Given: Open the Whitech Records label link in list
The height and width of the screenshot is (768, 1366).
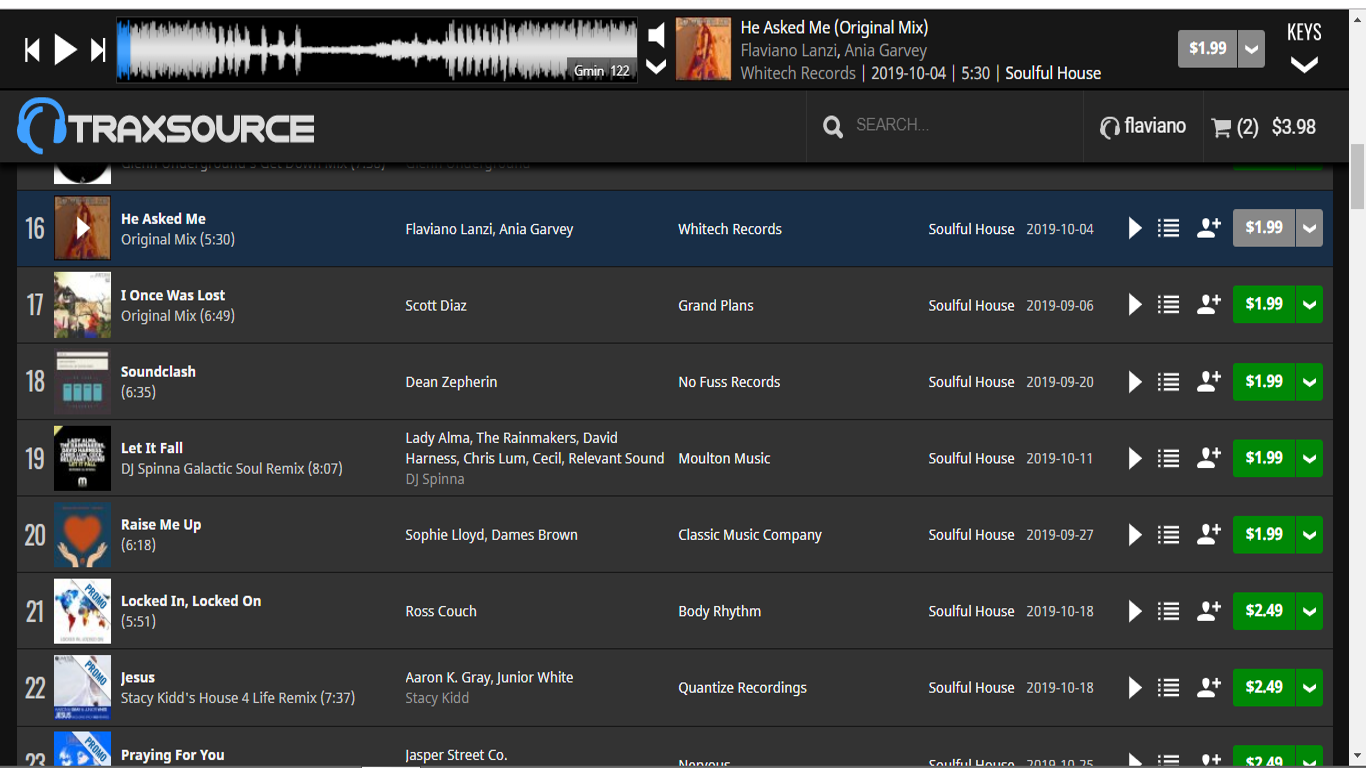Looking at the screenshot, I should (x=730, y=229).
